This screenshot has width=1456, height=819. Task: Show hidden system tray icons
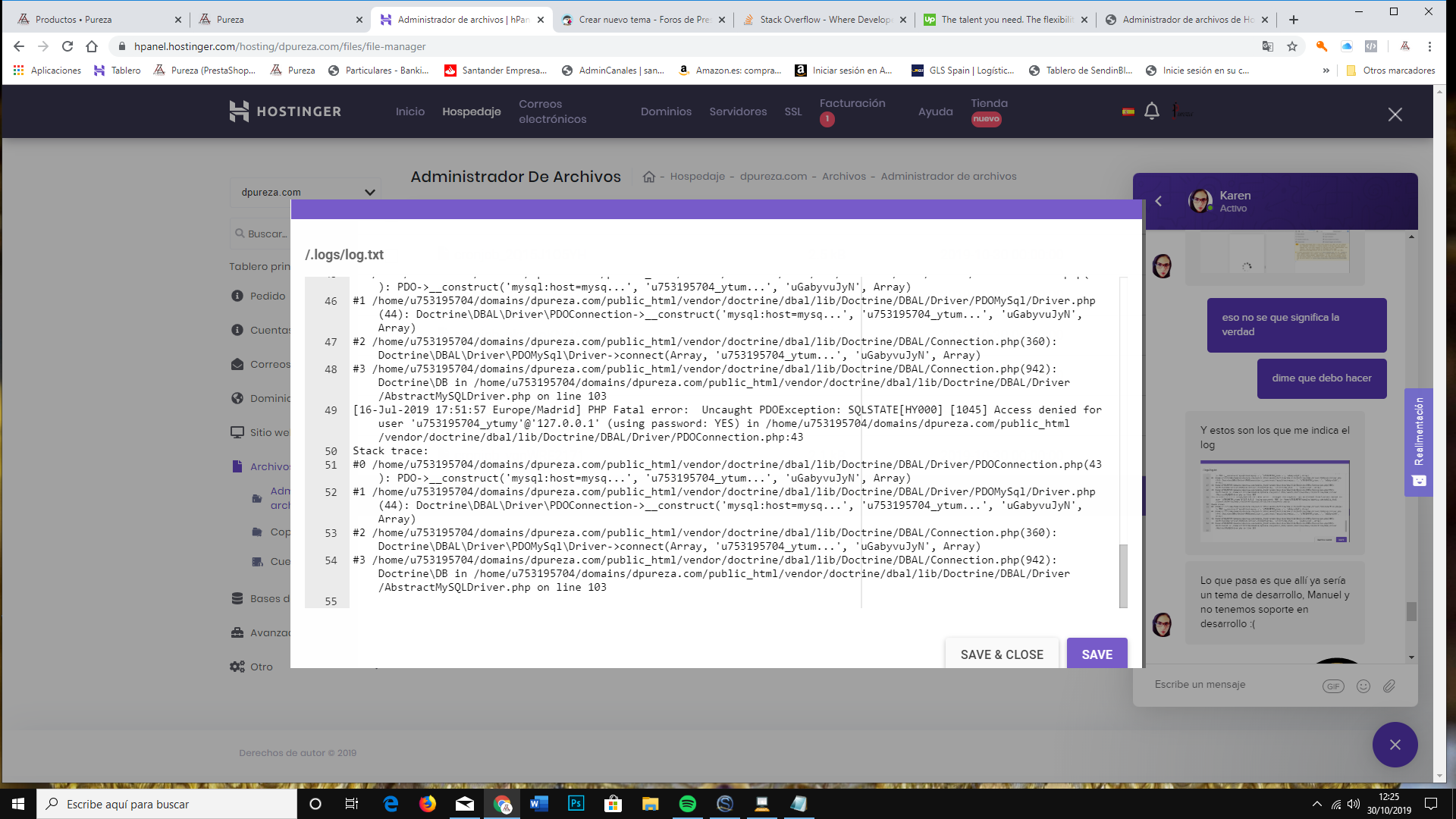coord(1316,804)
